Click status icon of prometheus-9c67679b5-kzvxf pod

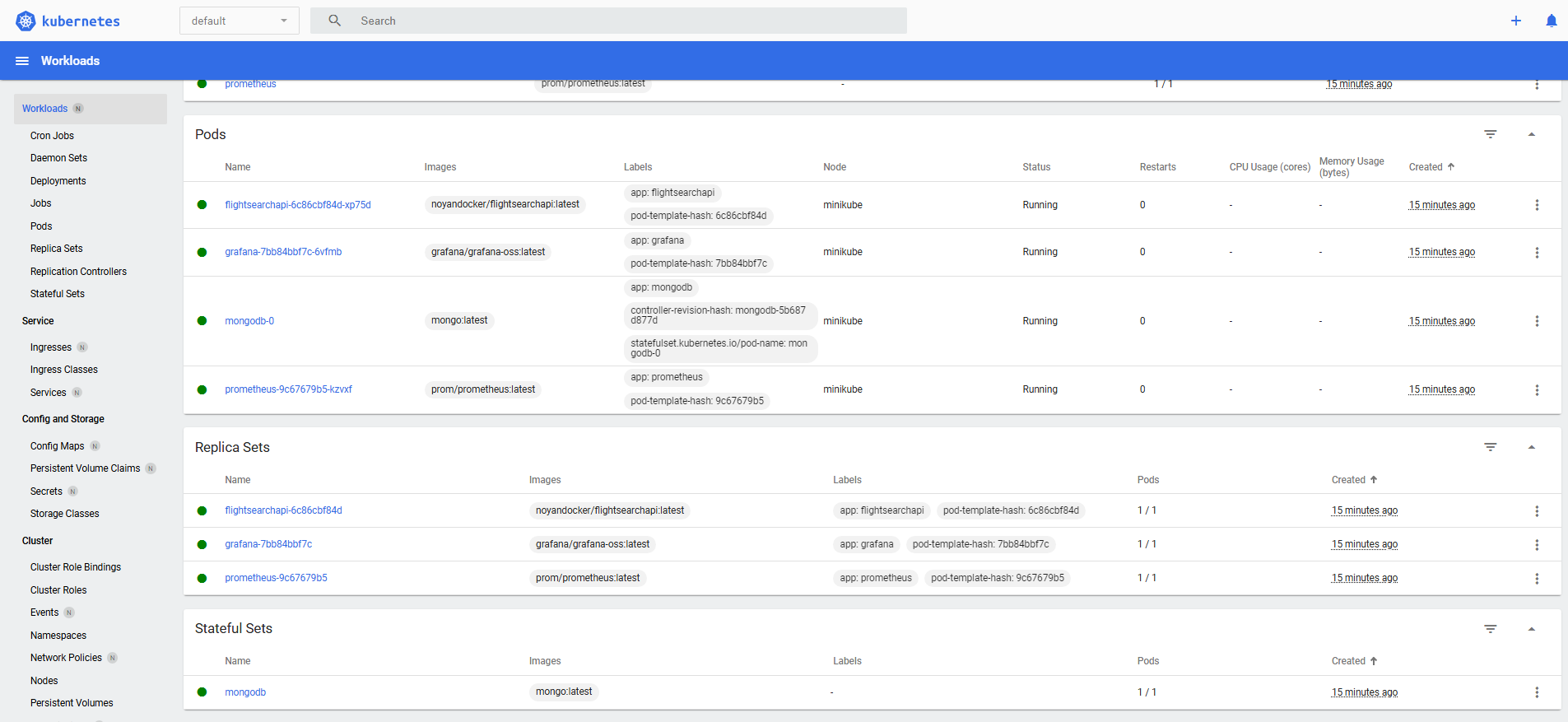point(202,389)
